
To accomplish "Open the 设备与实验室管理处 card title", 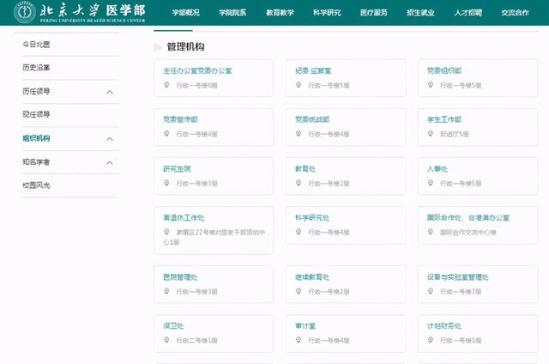I will [x=458, y=277].
